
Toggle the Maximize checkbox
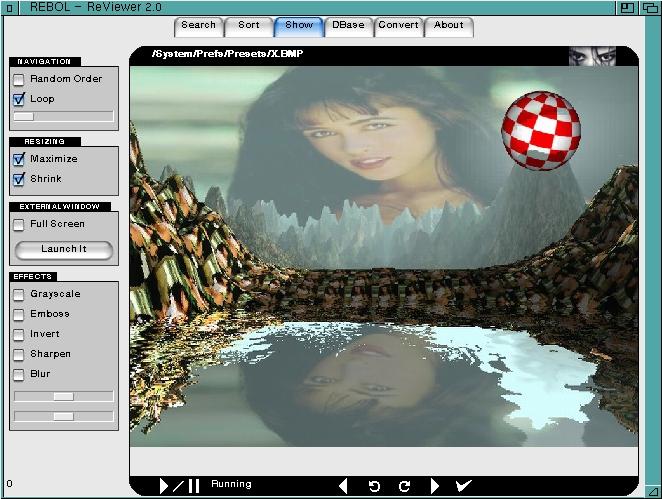19,159
